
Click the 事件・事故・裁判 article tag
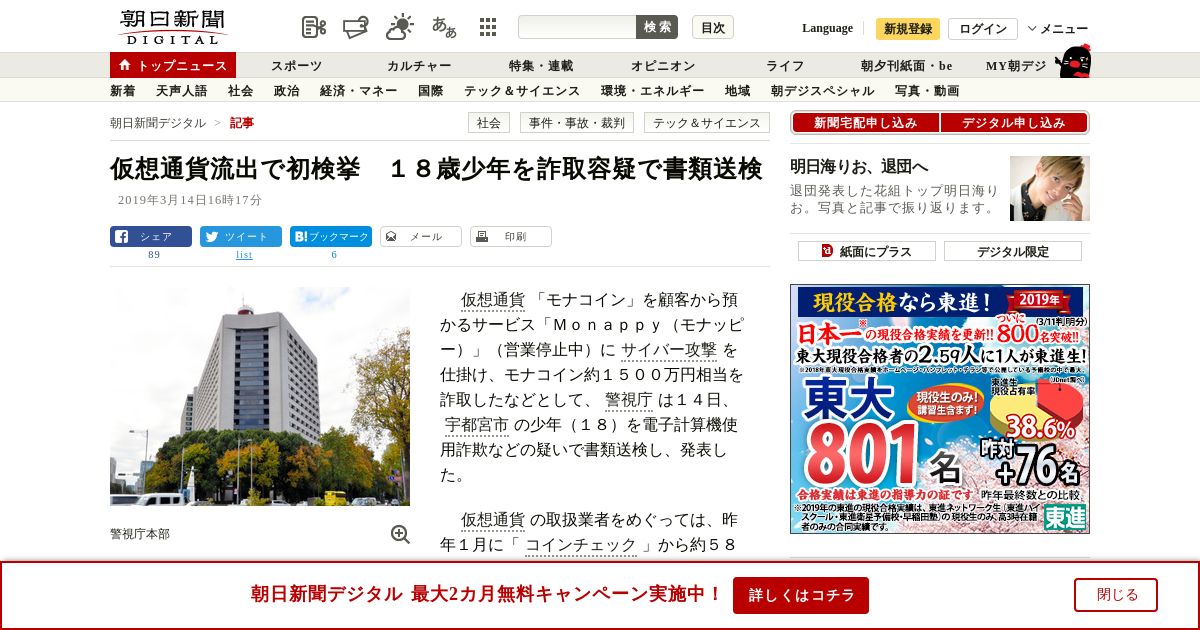pos(577,123)
